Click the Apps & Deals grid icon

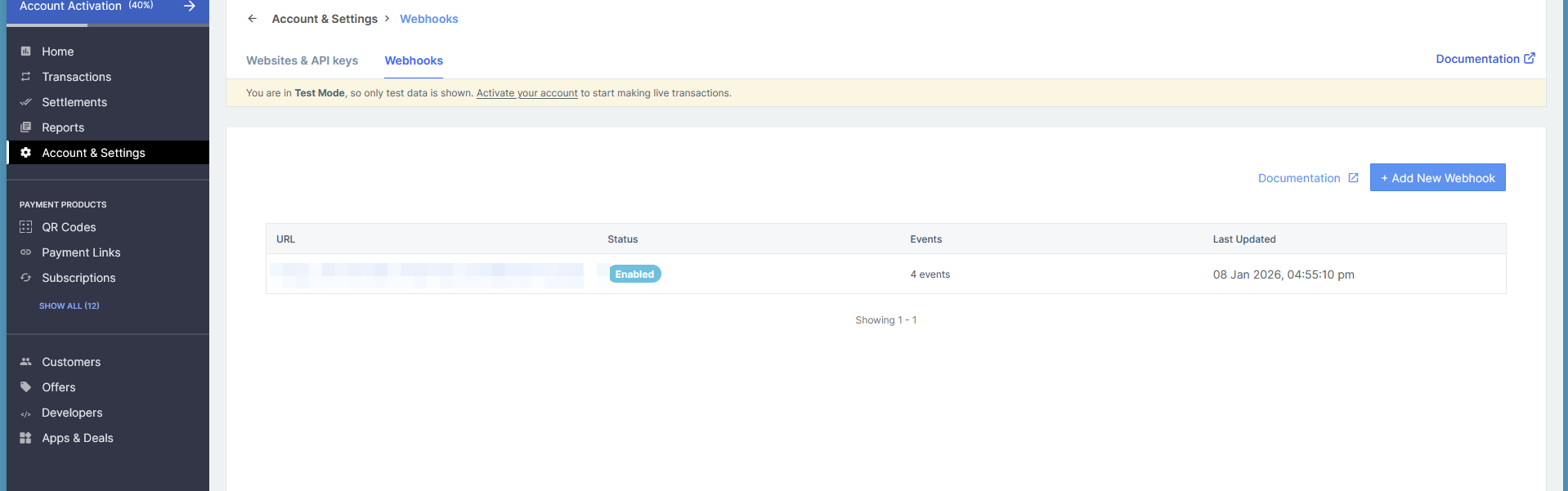26,438
